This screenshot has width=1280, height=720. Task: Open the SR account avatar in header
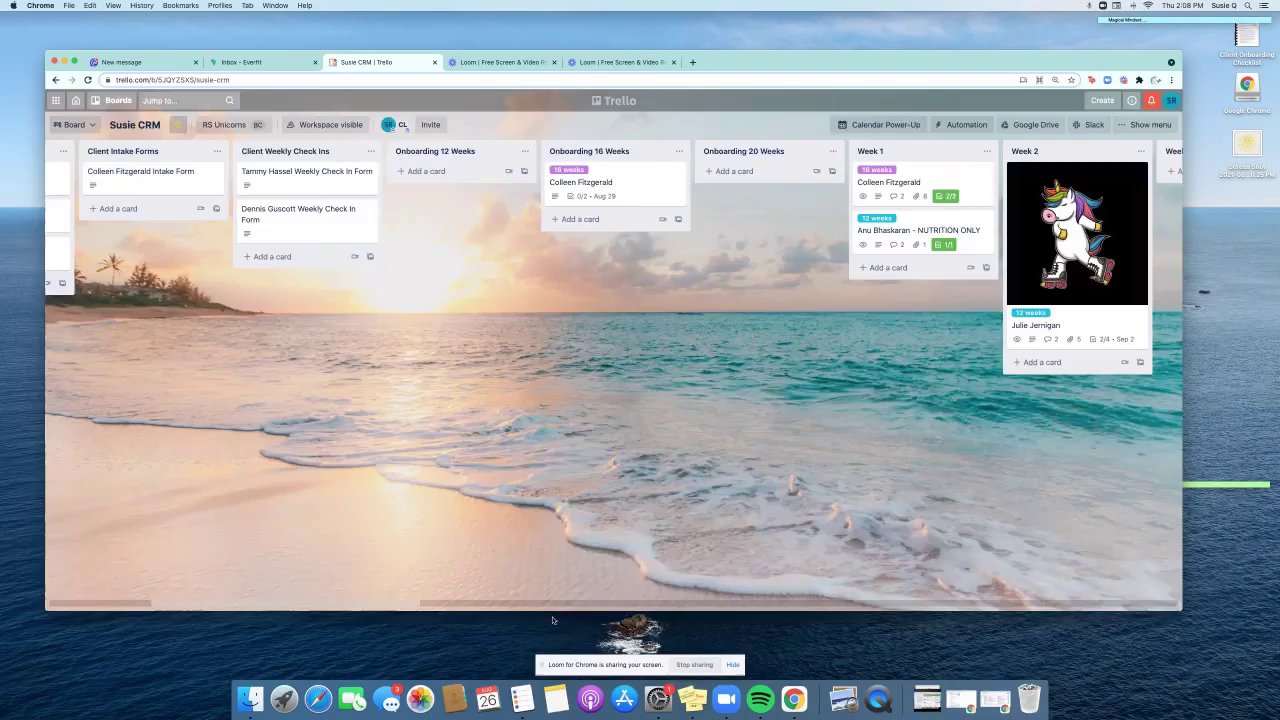[x=1171, y=100]
